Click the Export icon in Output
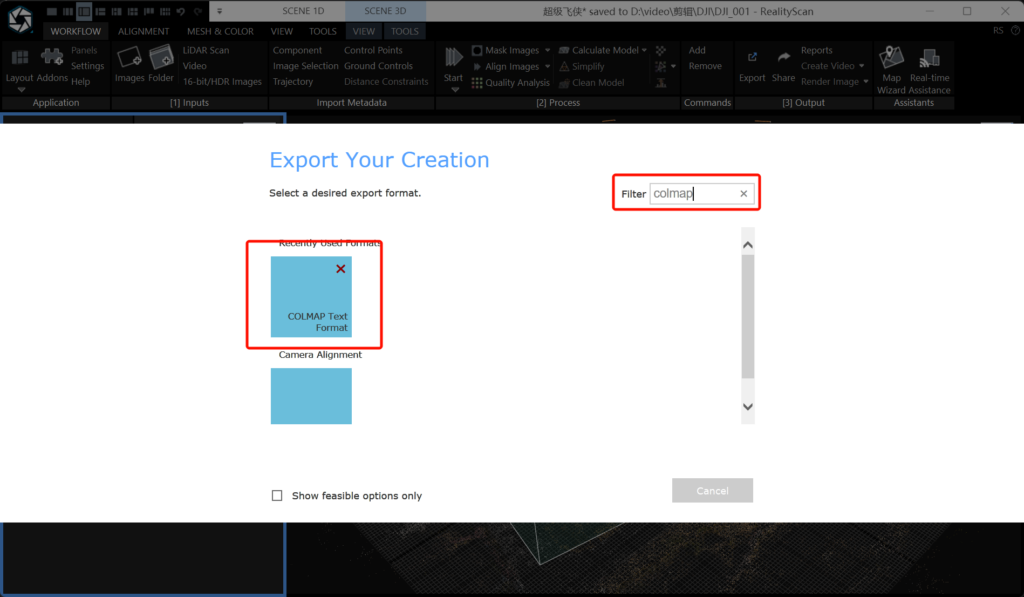This screenshot has height=597, width=1024. pyautogui.click(x=752, y=60)
